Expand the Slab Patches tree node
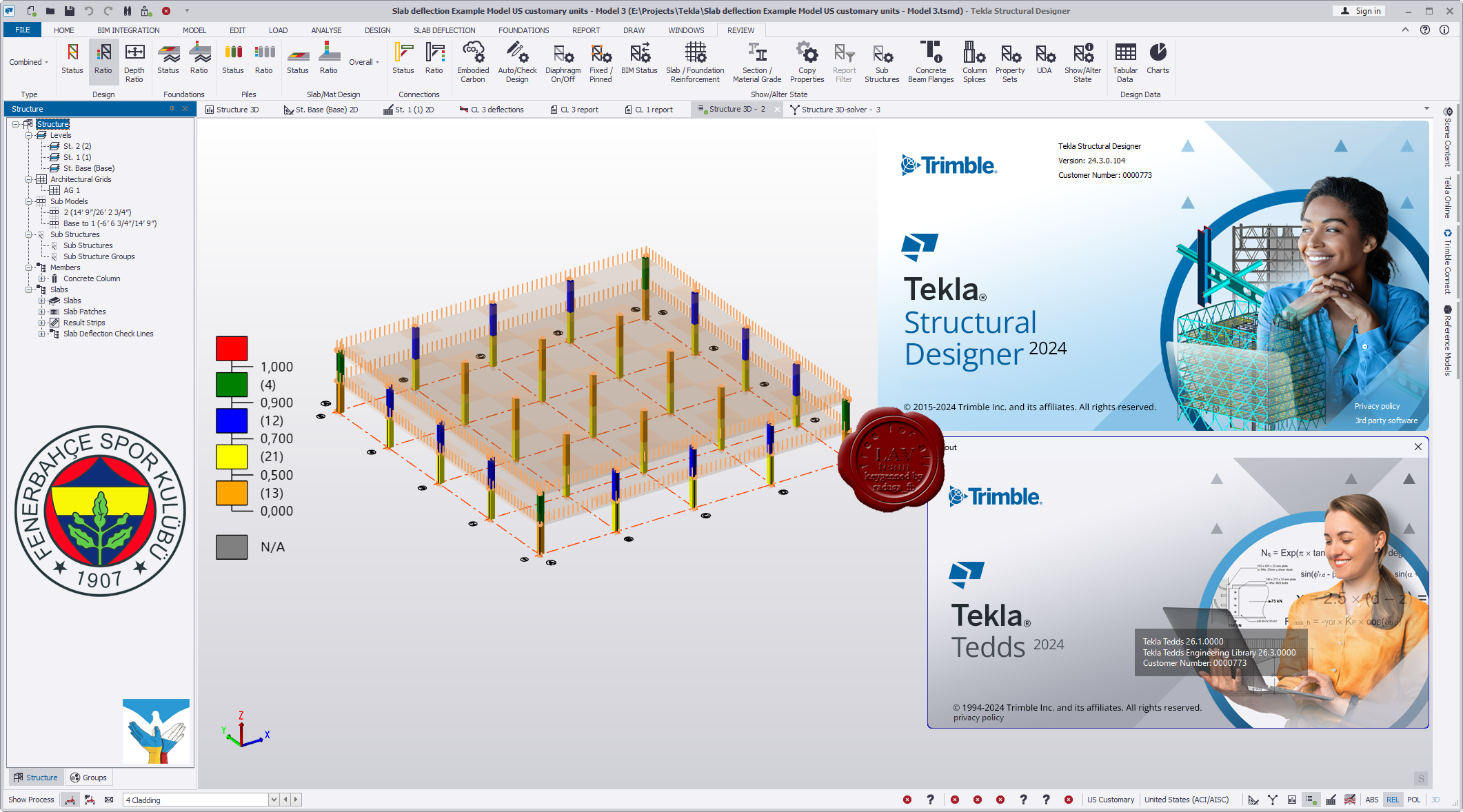Image resolution: width=1463 pixels, height=812 pixels. (42, 312)
